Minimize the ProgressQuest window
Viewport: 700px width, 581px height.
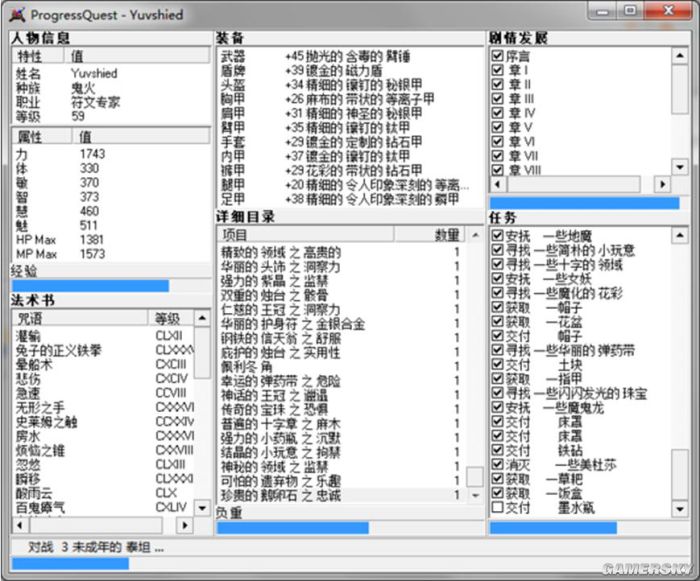click(602, 12)
